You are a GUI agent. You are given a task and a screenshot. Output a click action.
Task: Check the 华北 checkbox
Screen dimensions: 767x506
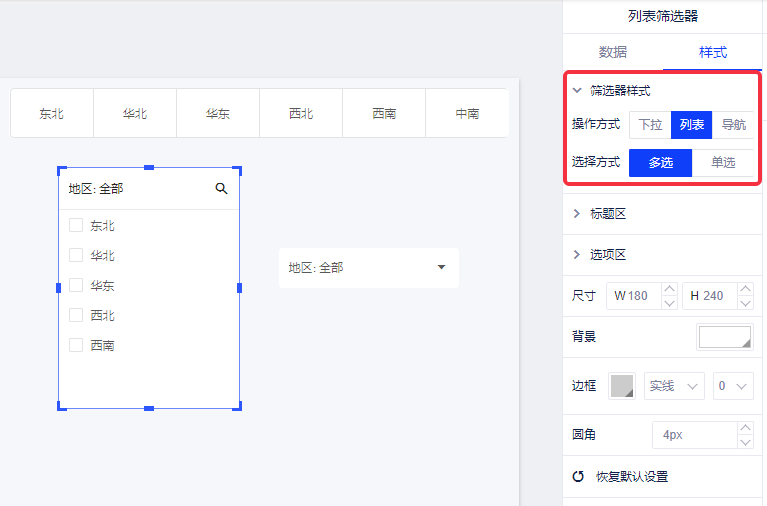(x=76, y=255)
